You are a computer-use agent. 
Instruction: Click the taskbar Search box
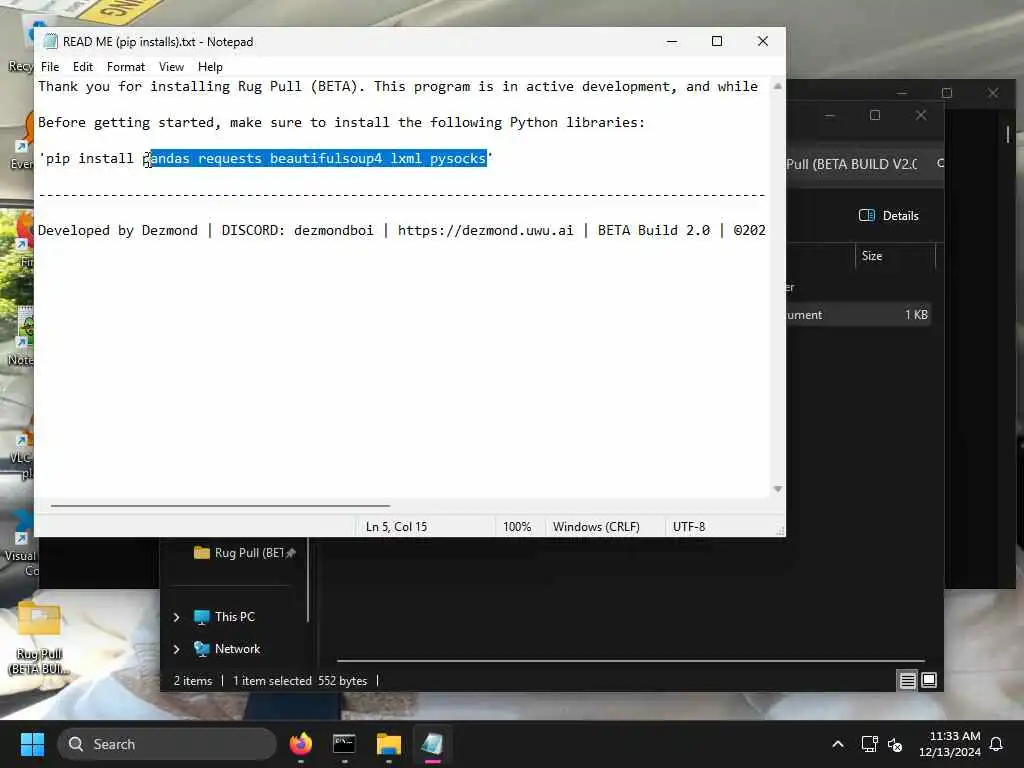pyautogui.click(x=167, y=744)
